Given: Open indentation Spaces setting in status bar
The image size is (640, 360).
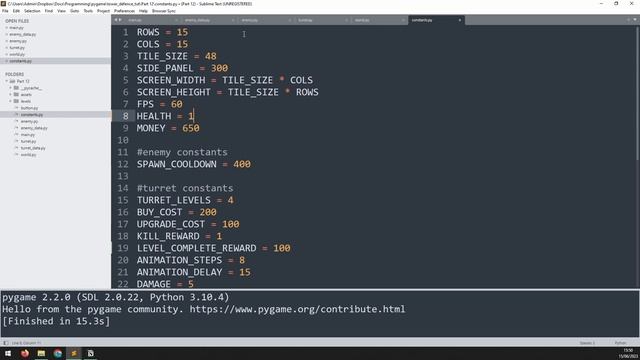Looking at the screenshot, I should 587,343.
